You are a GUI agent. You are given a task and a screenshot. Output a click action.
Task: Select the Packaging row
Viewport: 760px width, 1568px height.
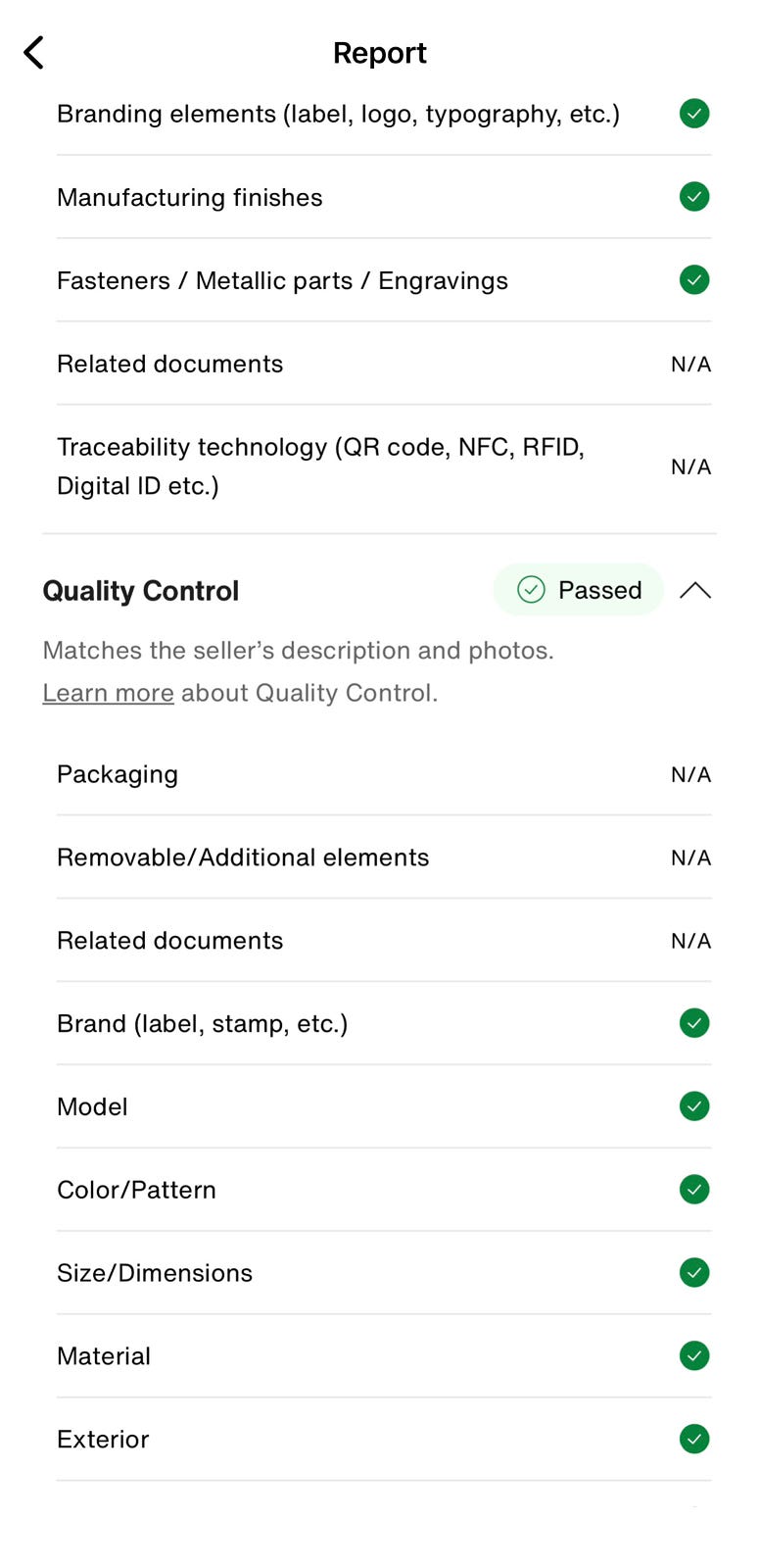pos(384,774)
